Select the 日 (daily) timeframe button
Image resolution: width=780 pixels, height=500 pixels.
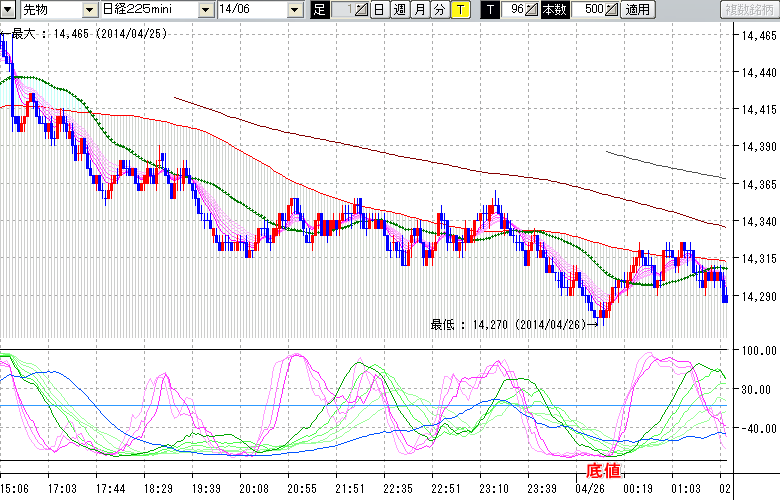coord(379,10)
